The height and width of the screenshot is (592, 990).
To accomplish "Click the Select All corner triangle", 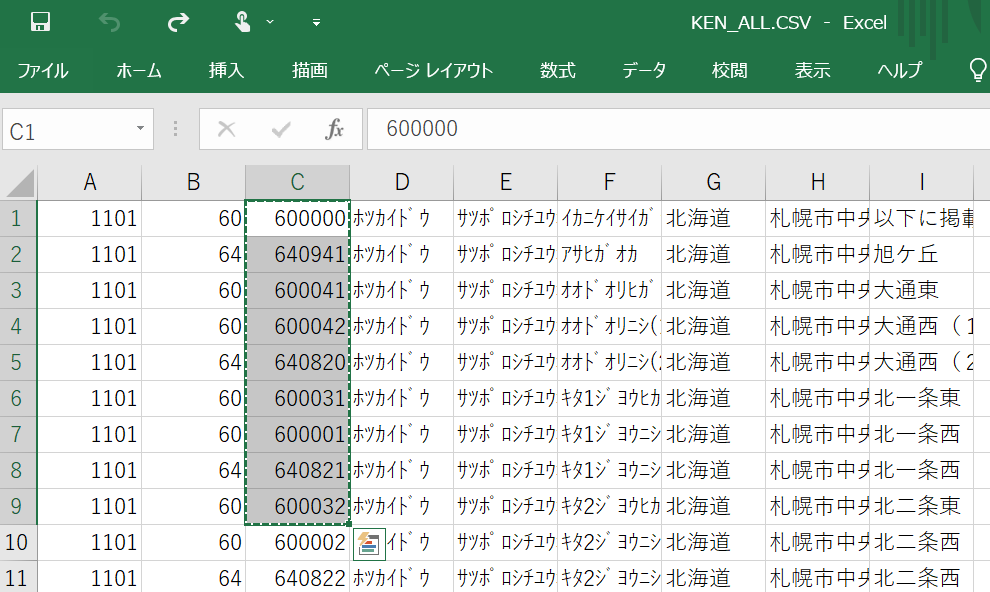I will pos(20,183).
